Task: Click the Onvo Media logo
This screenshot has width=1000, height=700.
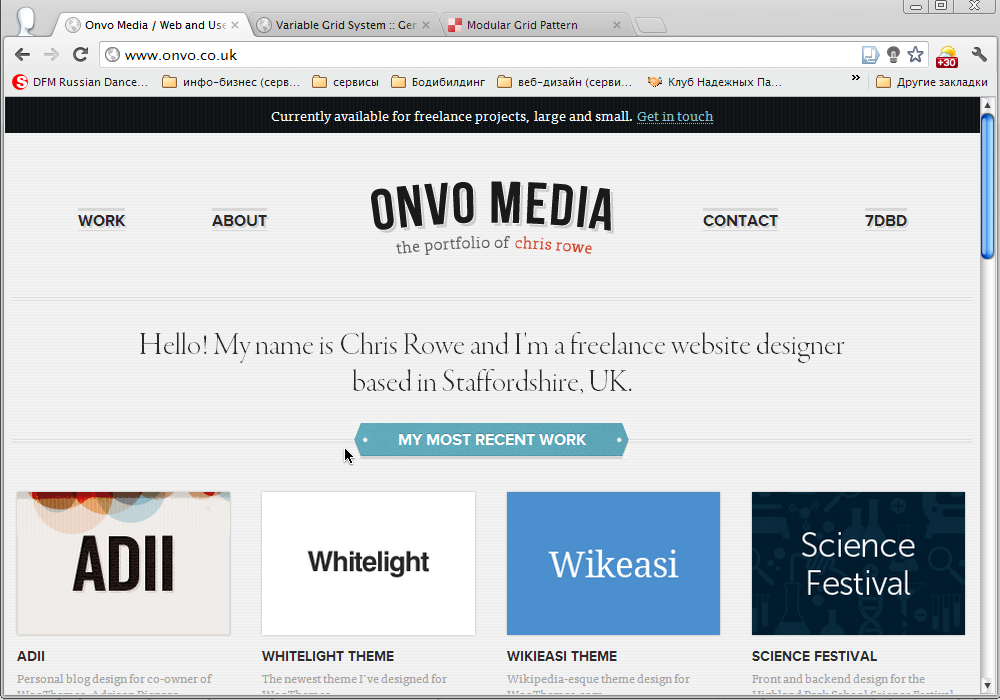Action: pyautogui.click(x=492, y=217)
